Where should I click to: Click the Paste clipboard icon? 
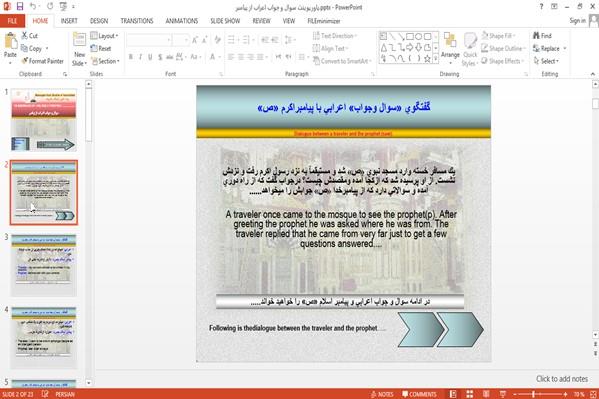[x=10, y=41]
